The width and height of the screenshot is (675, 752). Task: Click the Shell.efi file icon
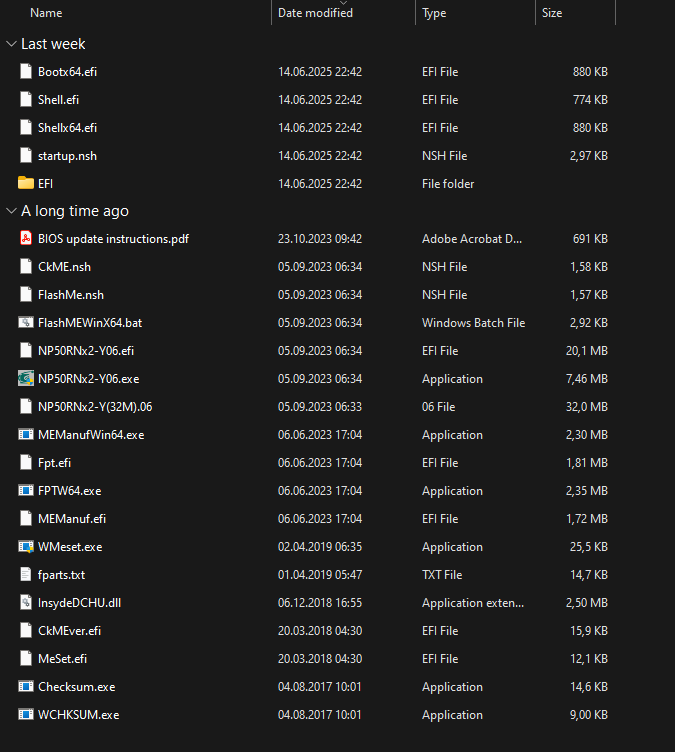click(x=26, y=99)
